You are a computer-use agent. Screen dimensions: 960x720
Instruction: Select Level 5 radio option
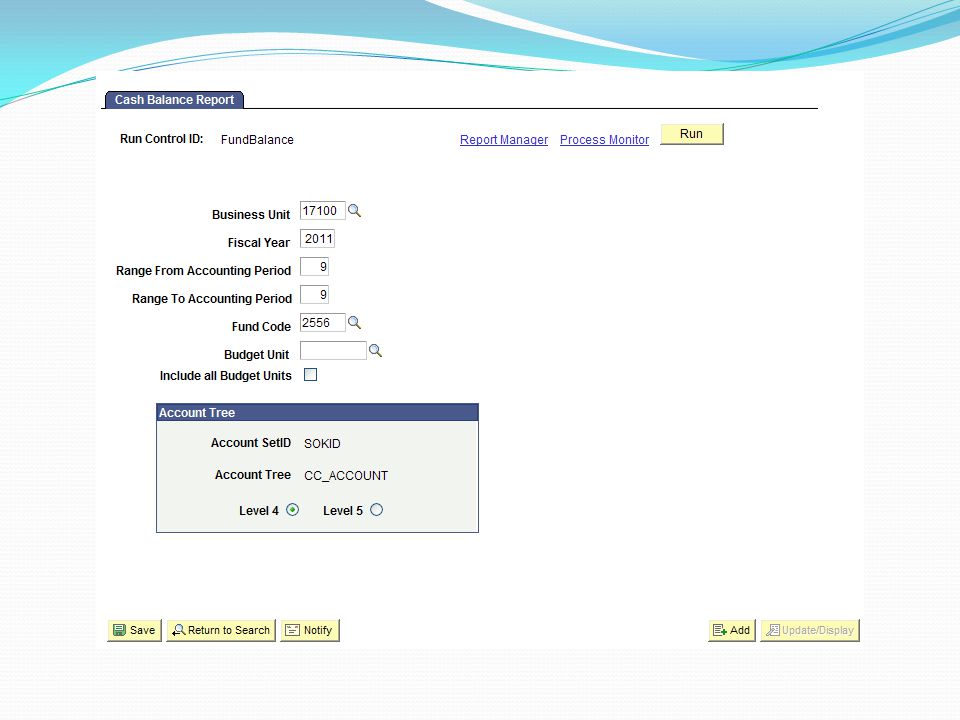click(x=377, y=510)
